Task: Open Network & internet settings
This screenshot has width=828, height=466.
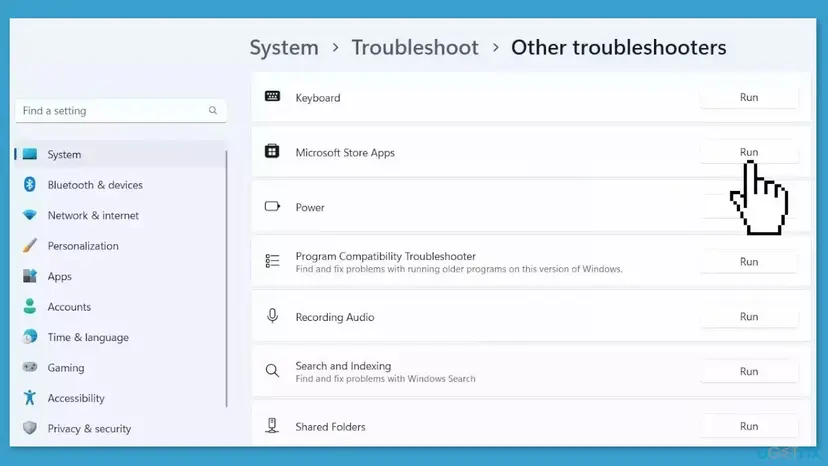Action: [120, 215]
